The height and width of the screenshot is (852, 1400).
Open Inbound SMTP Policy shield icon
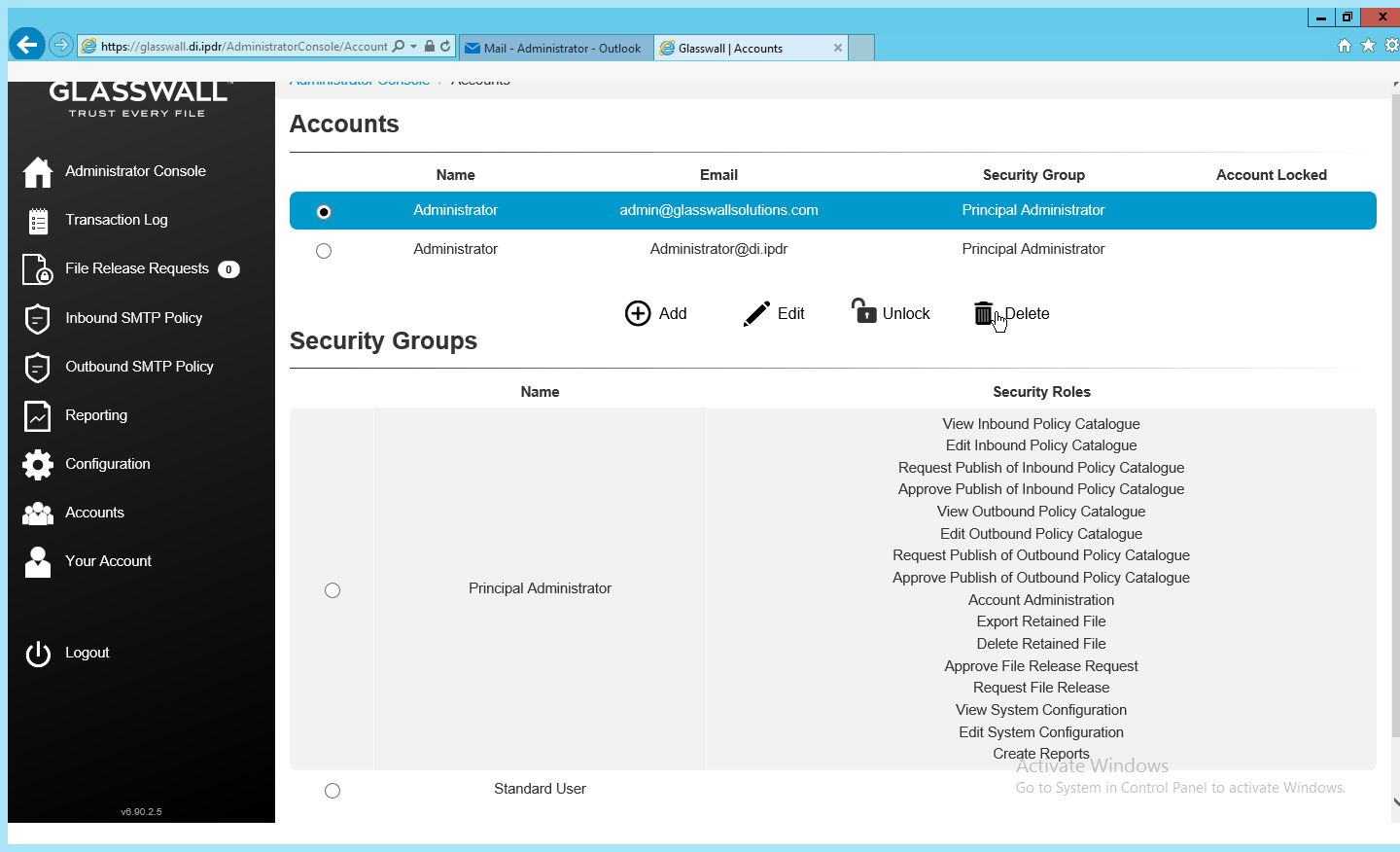37,318
